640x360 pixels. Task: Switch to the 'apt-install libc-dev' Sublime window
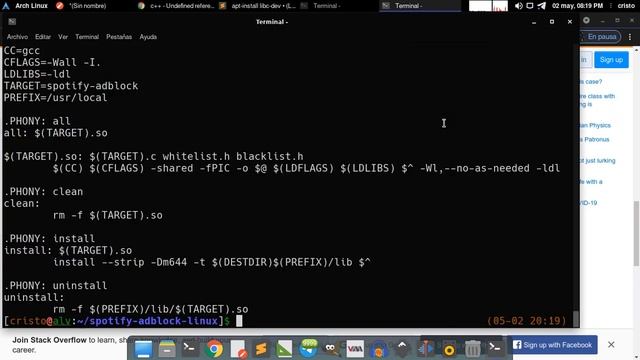click(258, 6)
